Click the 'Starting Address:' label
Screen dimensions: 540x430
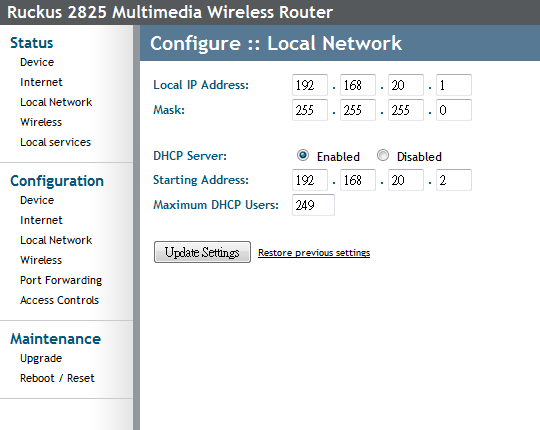point(201,180)
